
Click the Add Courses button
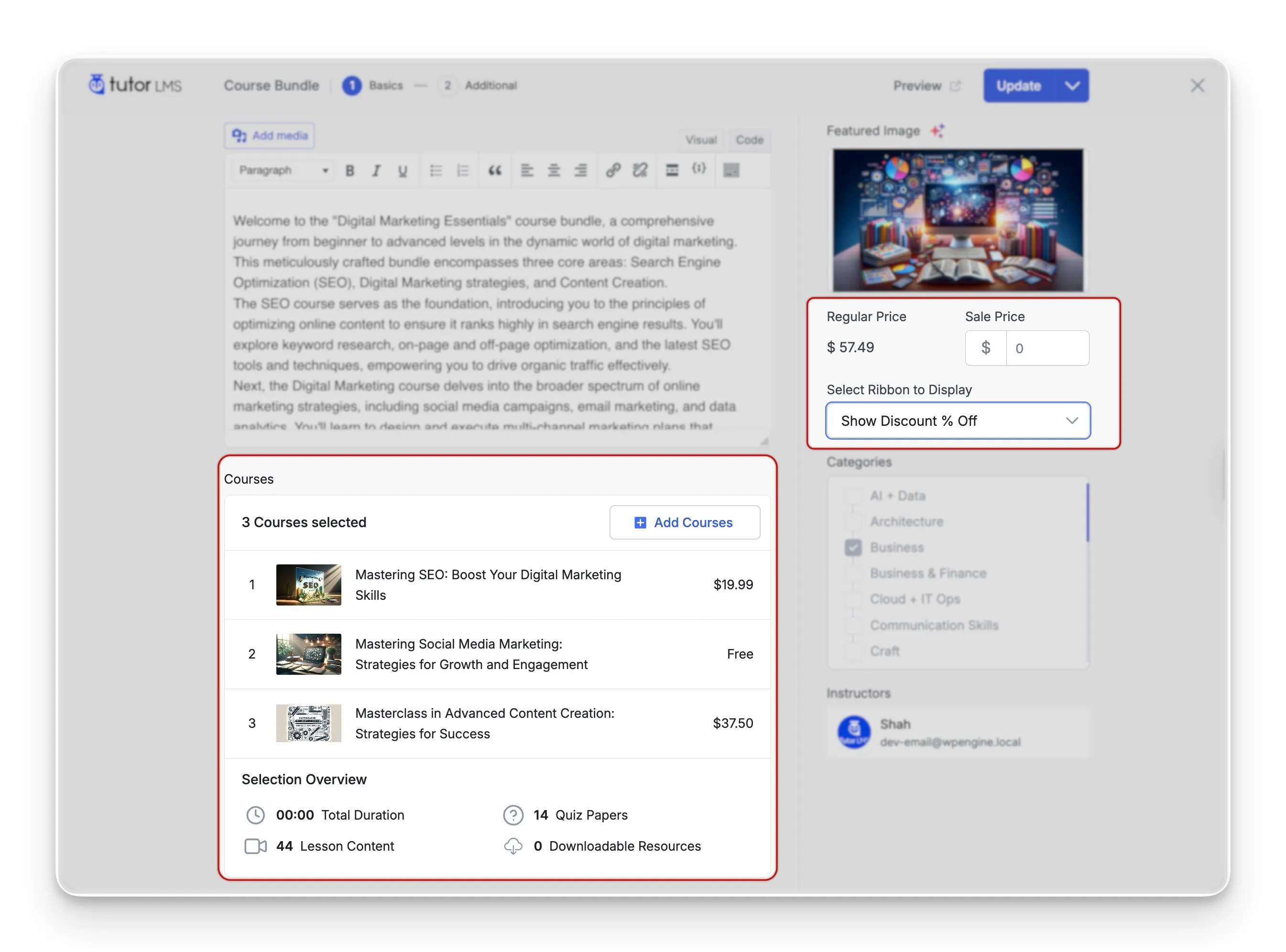pos(684,523)
